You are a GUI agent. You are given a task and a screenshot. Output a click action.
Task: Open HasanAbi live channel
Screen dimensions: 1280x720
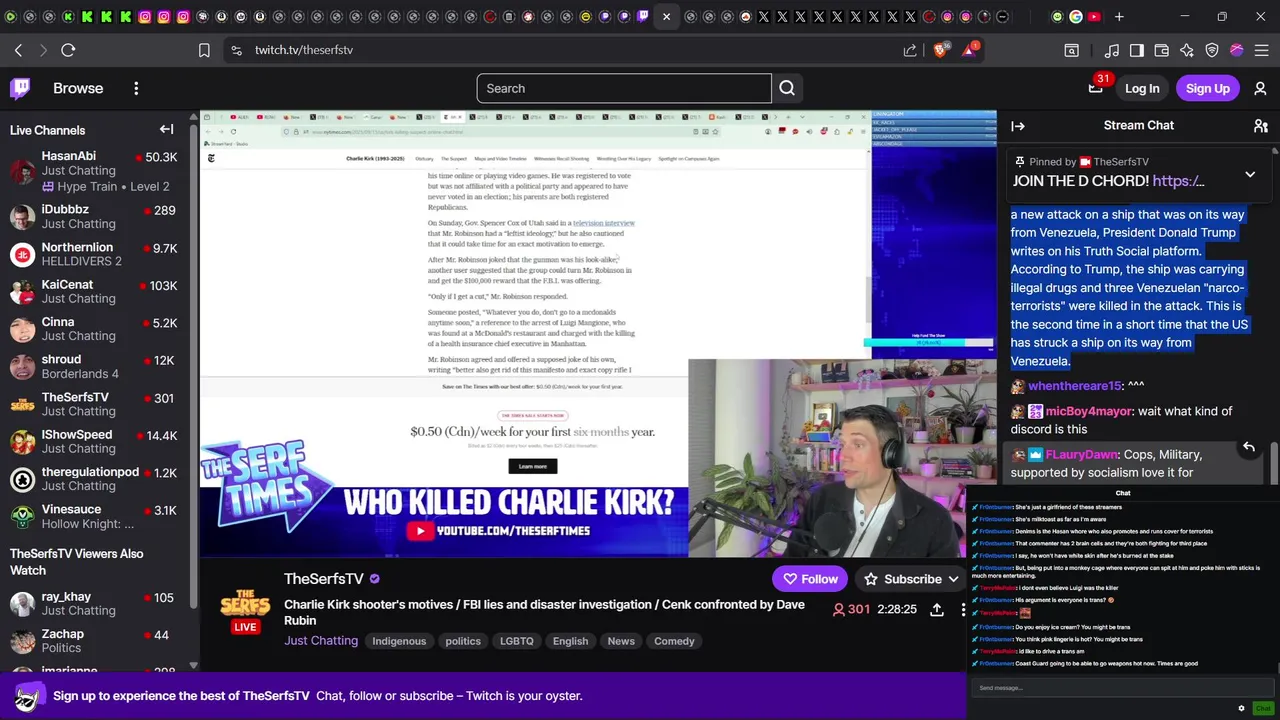pyautogui.click(x=95, y=171)
